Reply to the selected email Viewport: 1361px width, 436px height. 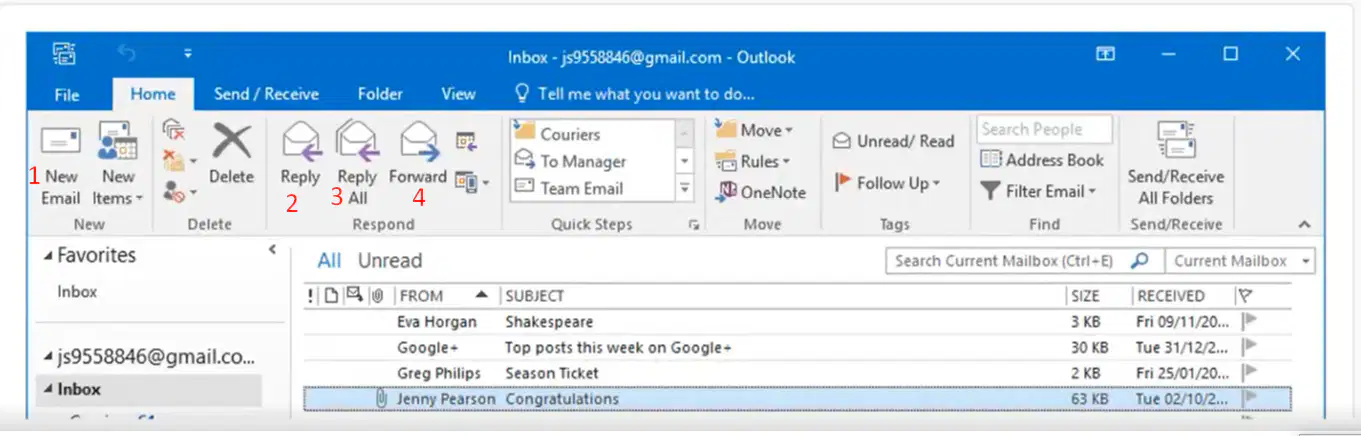coord(300,152)
